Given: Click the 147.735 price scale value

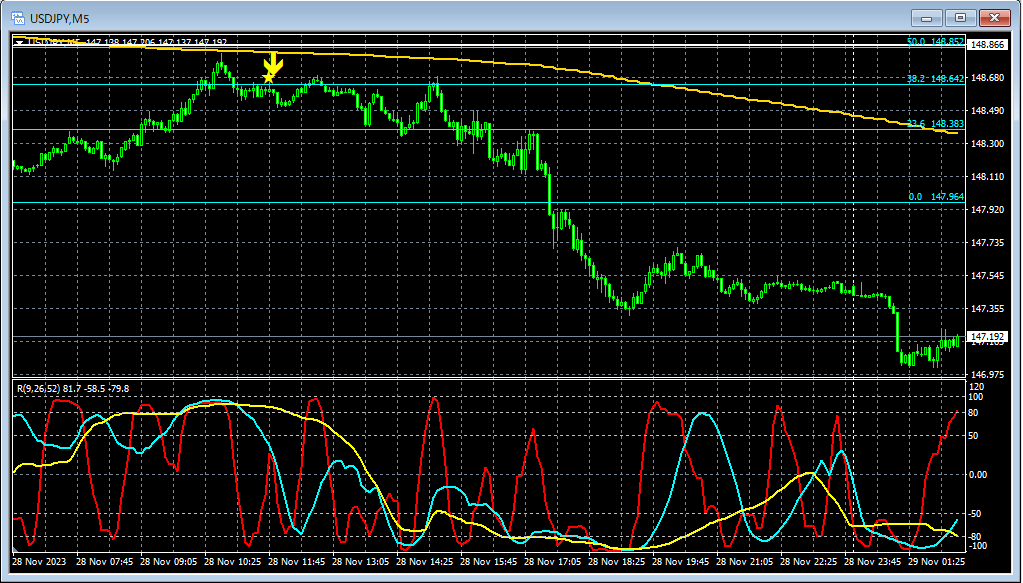Looking at the screenshot, I should pyautogui.click(x=988, y=243).
